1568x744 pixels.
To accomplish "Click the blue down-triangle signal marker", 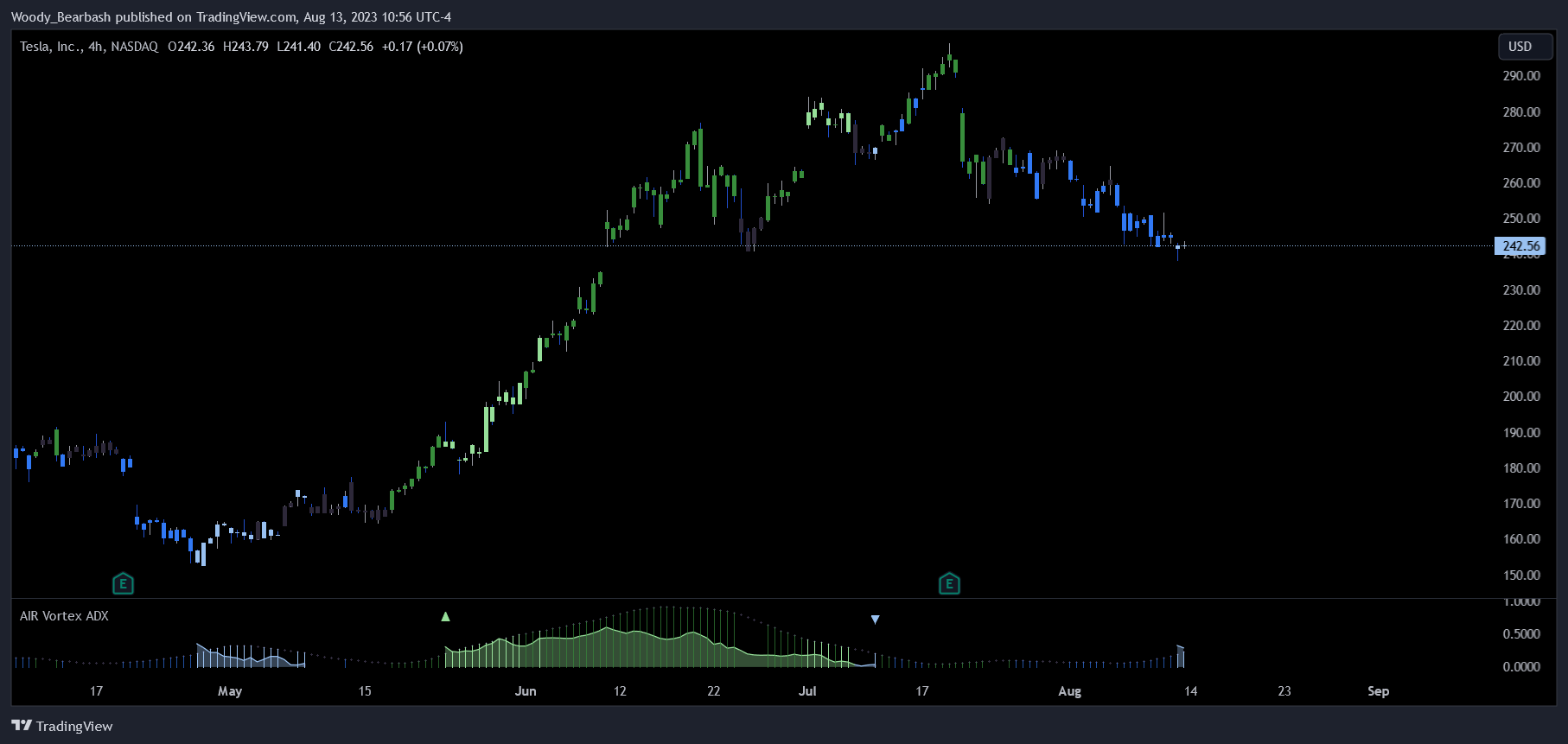I will tap(875, 620).
